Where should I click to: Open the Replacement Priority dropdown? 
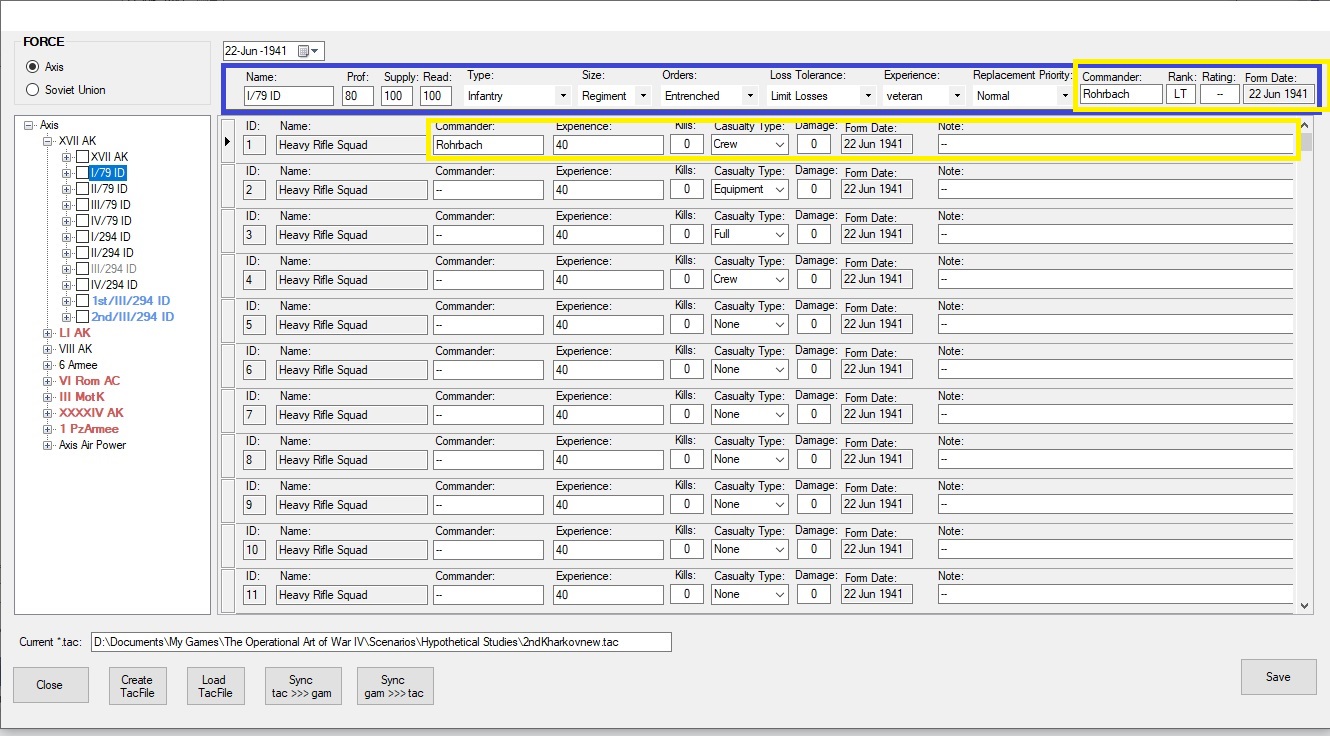pos(1065,96)
